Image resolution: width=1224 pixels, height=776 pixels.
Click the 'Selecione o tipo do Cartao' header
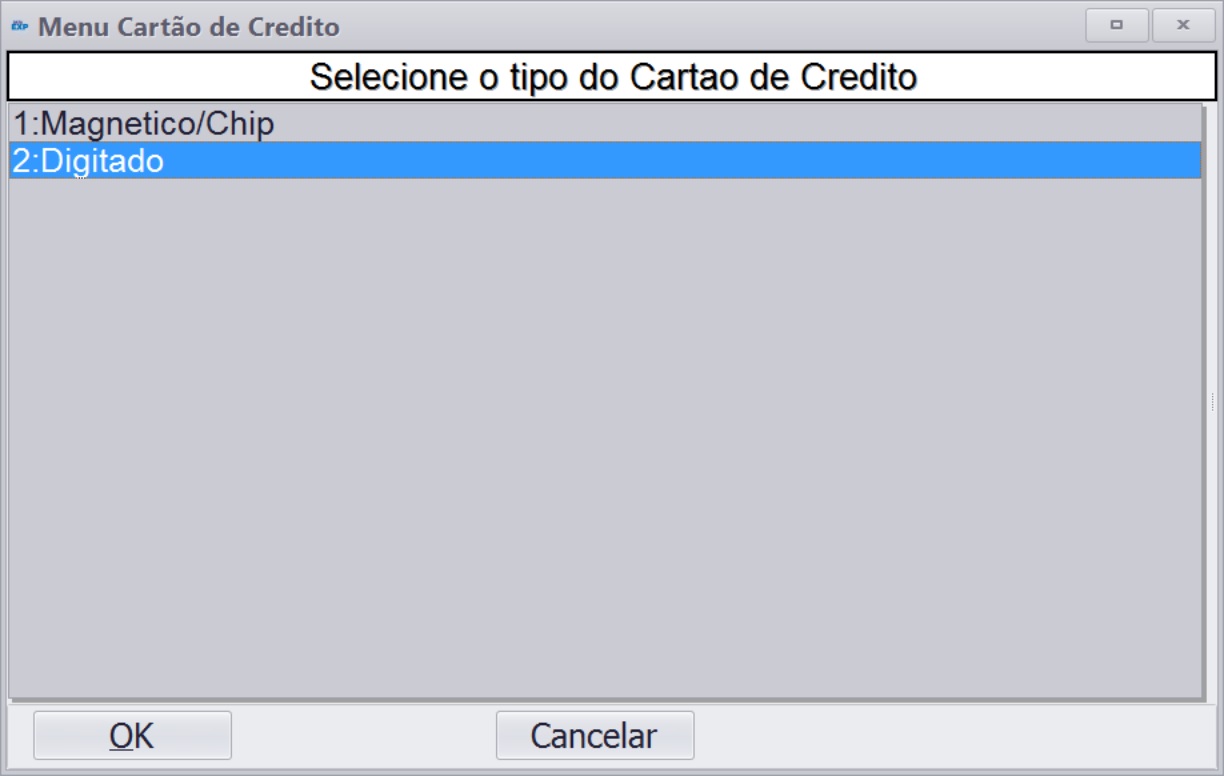[613, 77]
